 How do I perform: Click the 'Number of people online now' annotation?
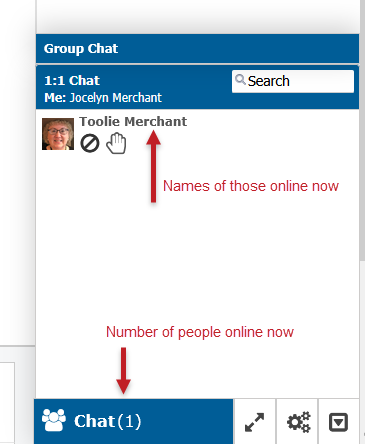pyautogui.click(x=200, y=332)
